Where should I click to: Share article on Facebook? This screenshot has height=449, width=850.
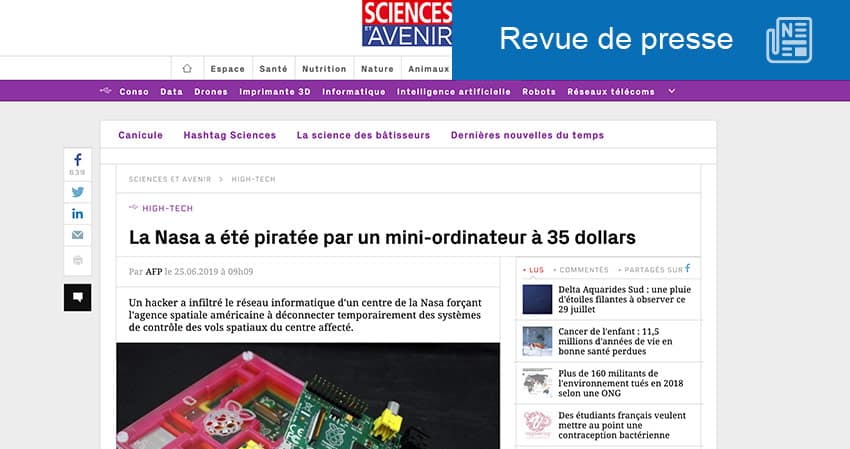(78, 164)
